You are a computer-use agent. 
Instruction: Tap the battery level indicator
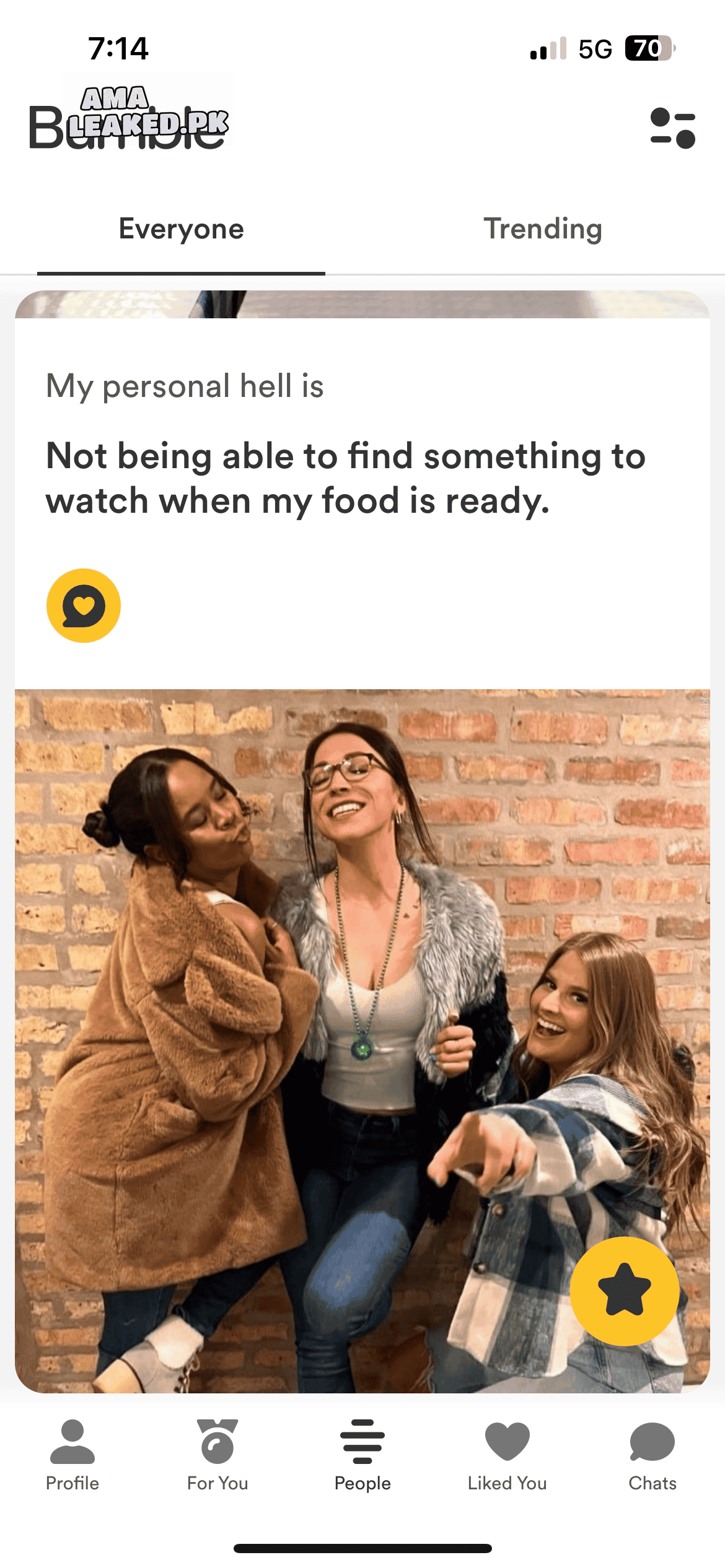[649, 48]
